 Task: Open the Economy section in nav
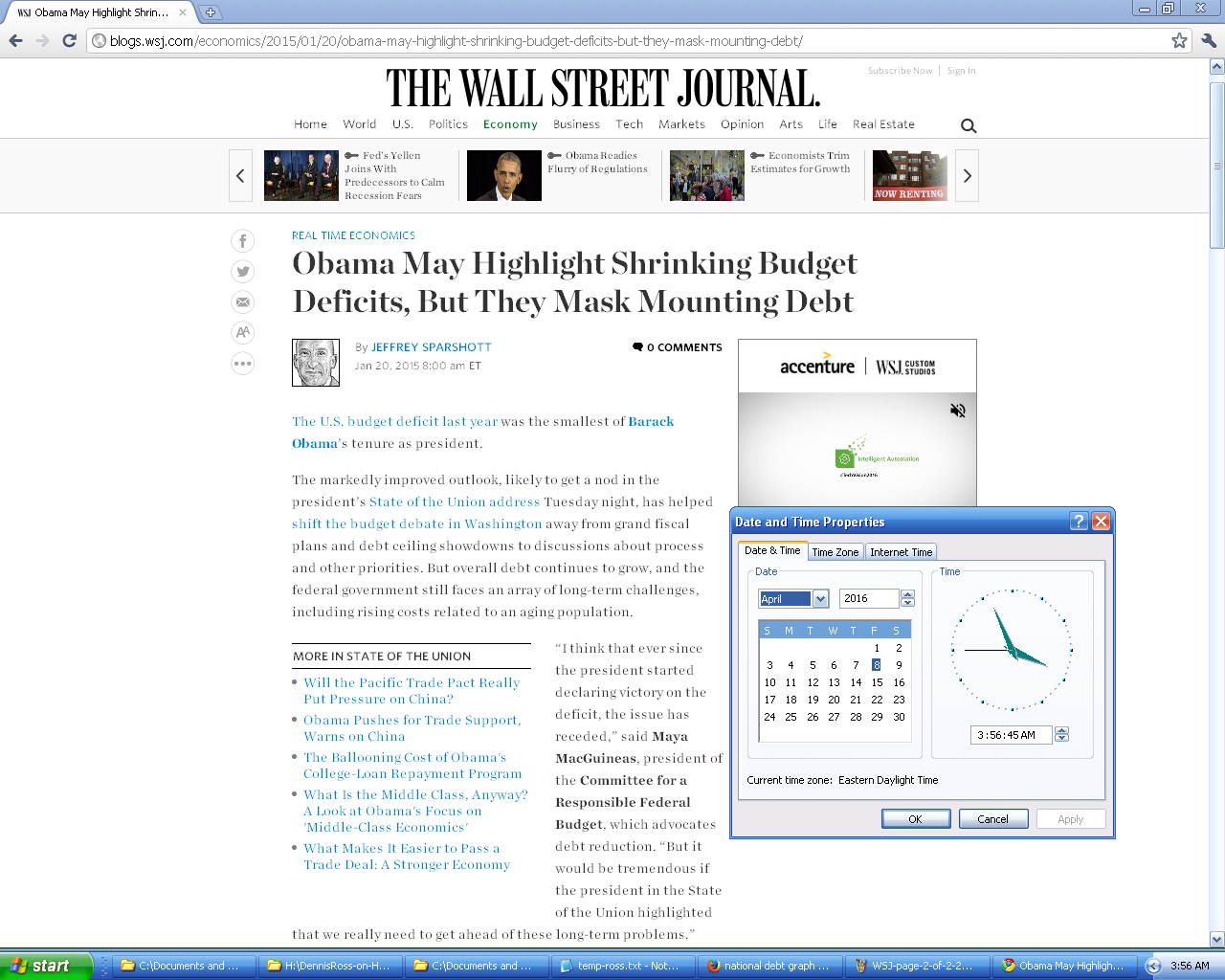(x=510, y=124)
